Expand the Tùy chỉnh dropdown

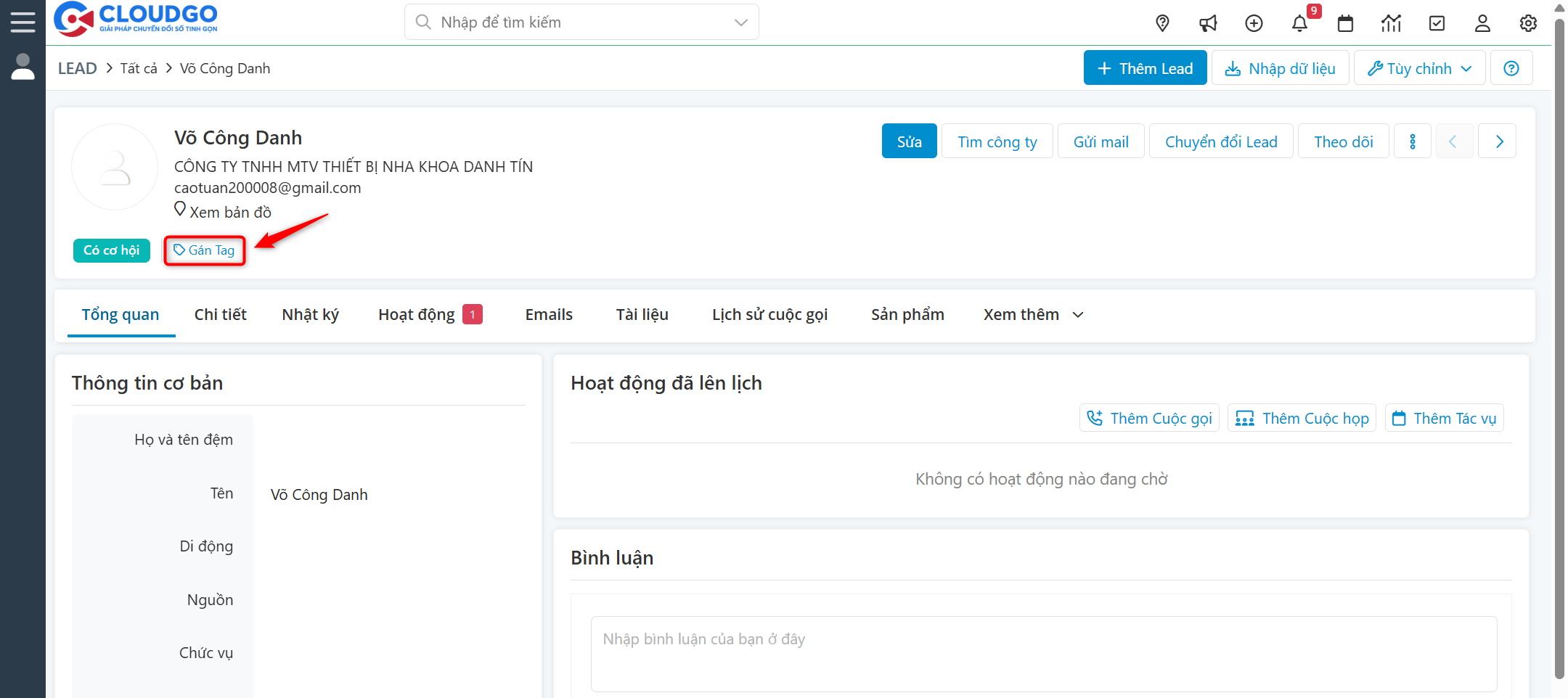[x=1419, y=68]
